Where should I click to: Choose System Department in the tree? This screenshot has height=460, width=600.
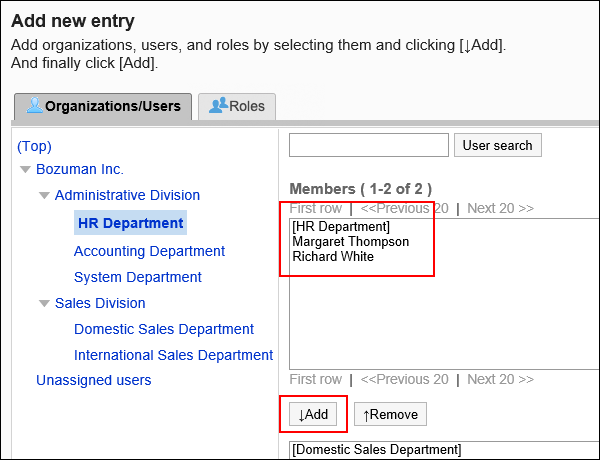coord(138,277)
